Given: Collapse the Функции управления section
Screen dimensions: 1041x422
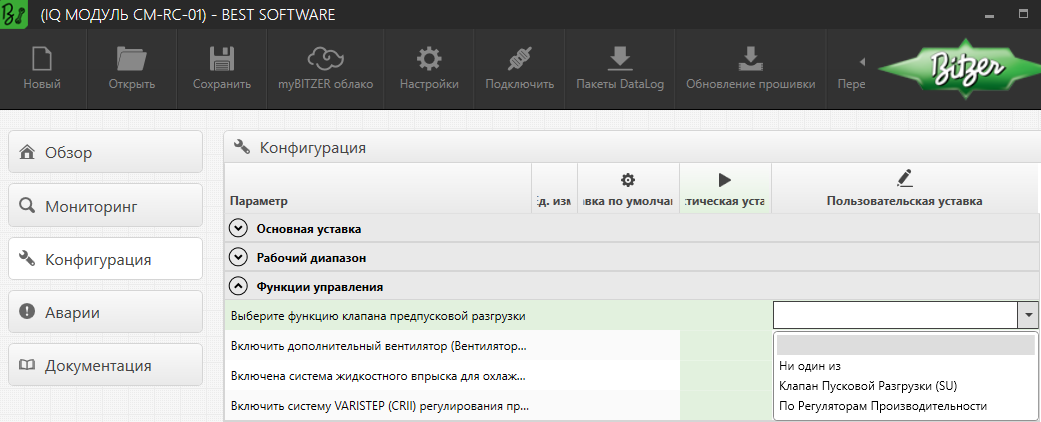Looking at the screenshot, I should point(238,287).
